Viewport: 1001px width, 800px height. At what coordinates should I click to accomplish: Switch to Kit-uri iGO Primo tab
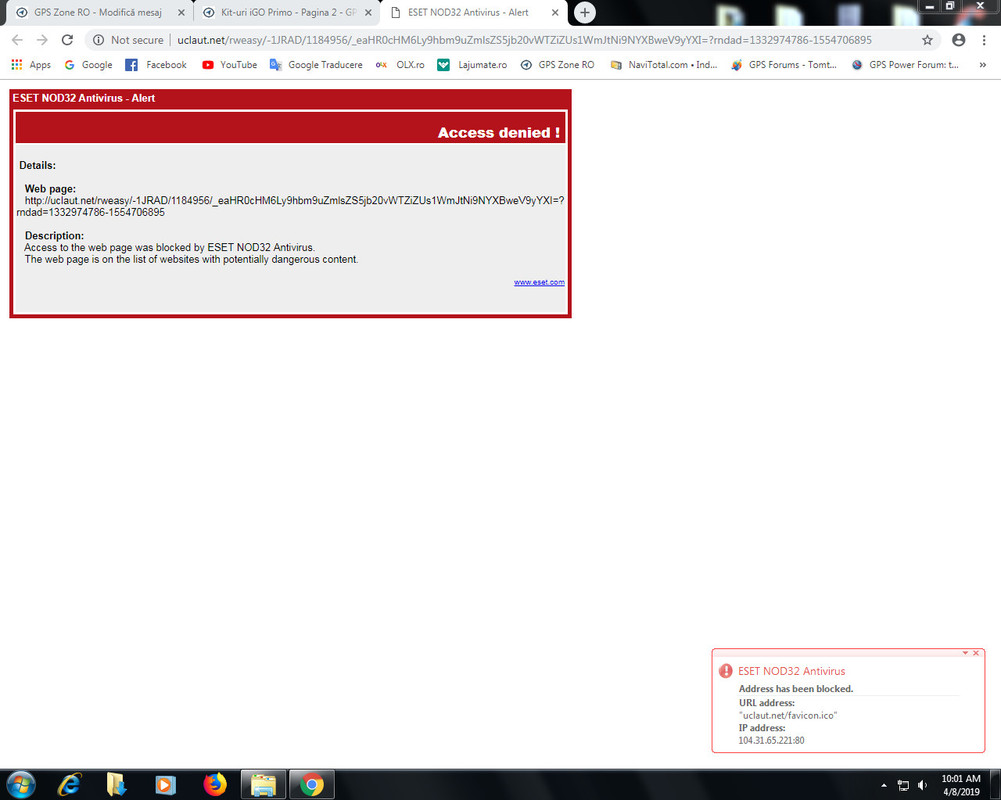click(x=286, y=13)
